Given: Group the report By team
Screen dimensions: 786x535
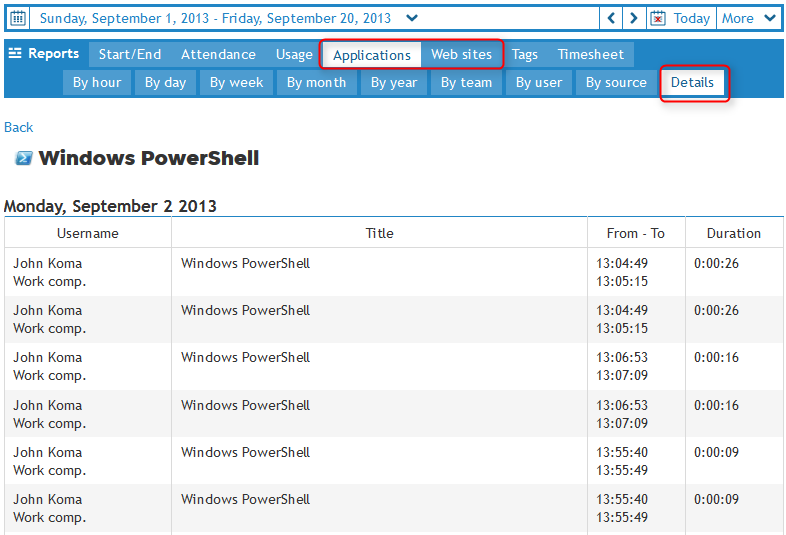Looking at the screenshot, I should click(466, 82).
